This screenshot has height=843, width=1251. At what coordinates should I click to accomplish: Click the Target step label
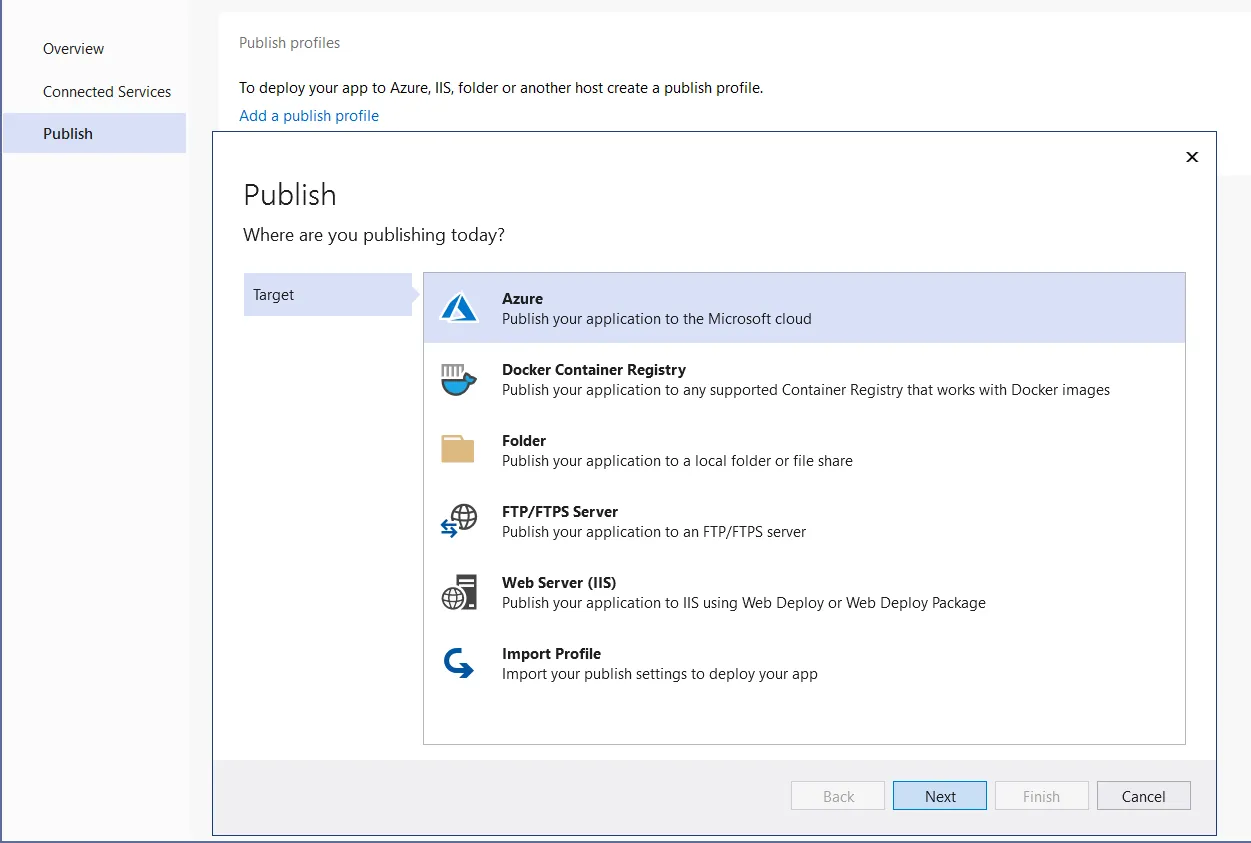point(273,294)
